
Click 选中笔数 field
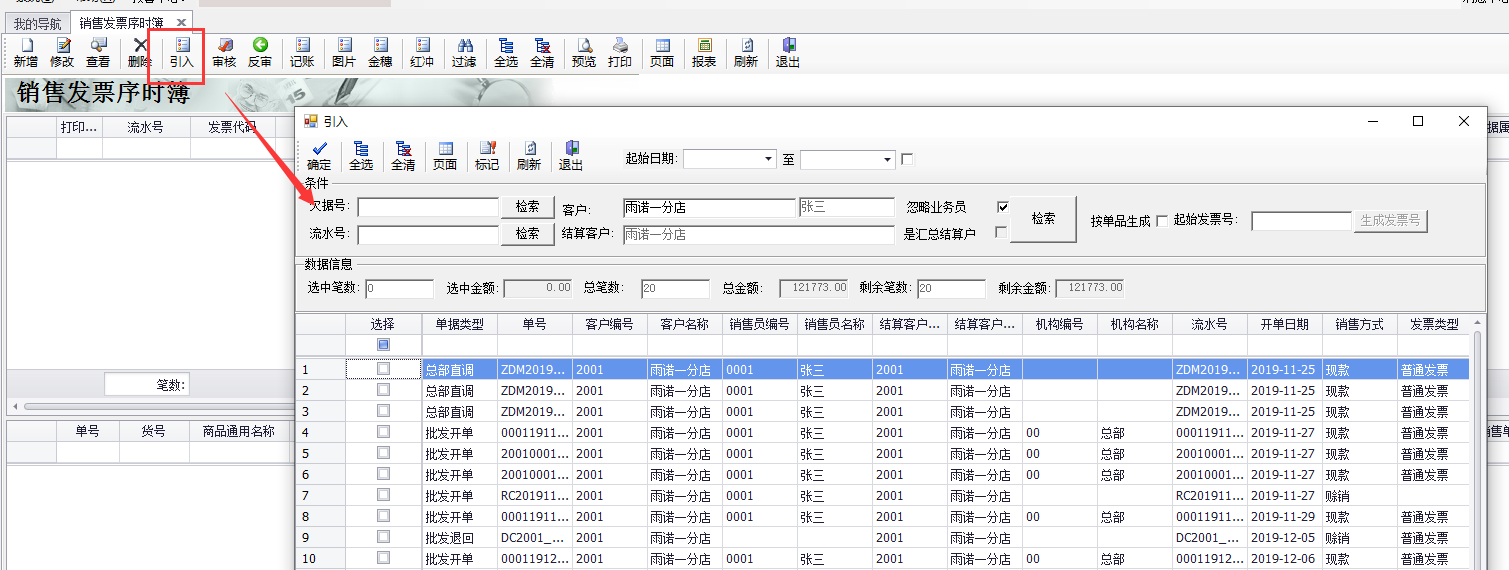[x=399, y=289]
